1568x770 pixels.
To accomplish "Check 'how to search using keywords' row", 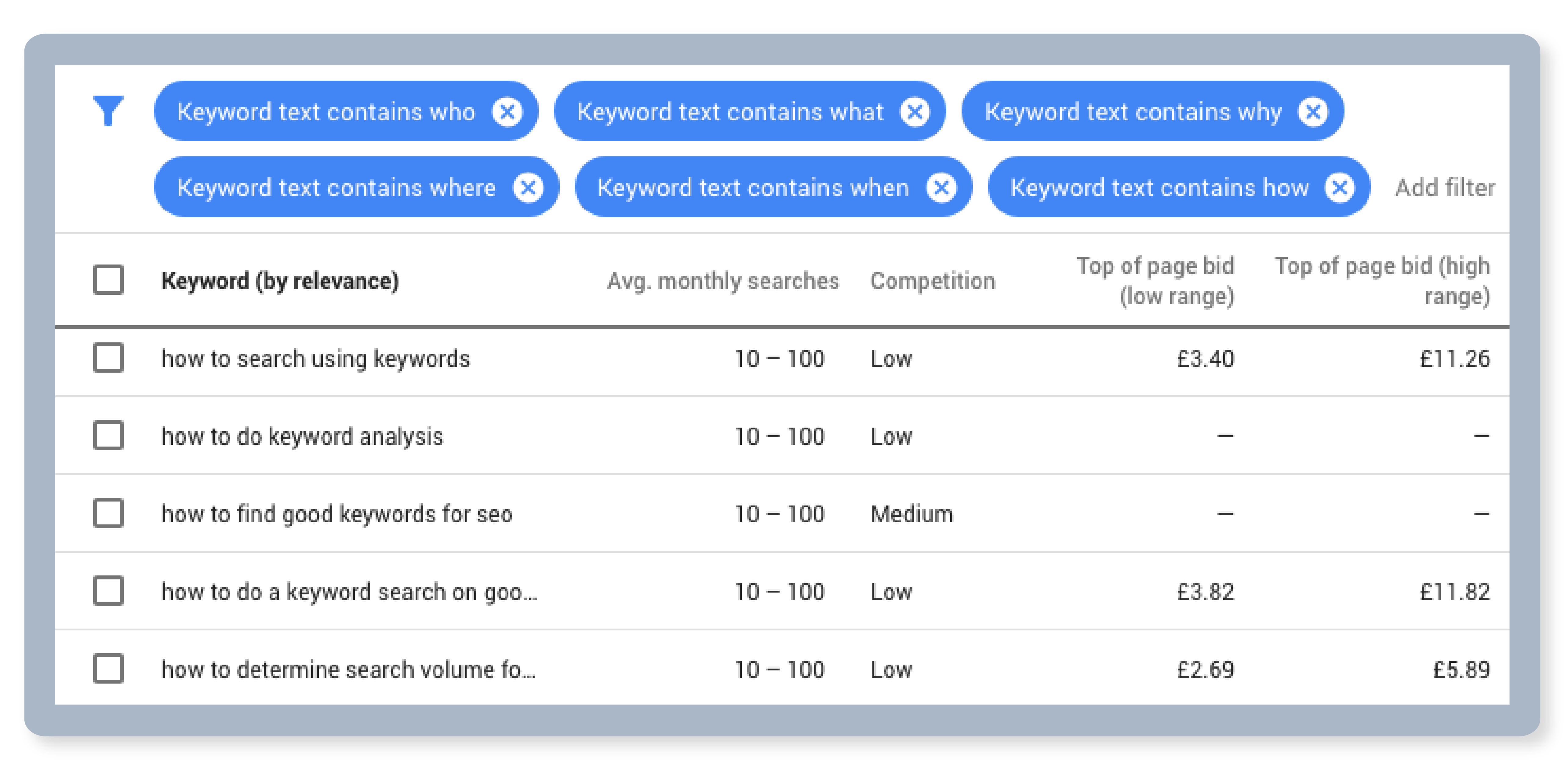I will click(108, 358).
